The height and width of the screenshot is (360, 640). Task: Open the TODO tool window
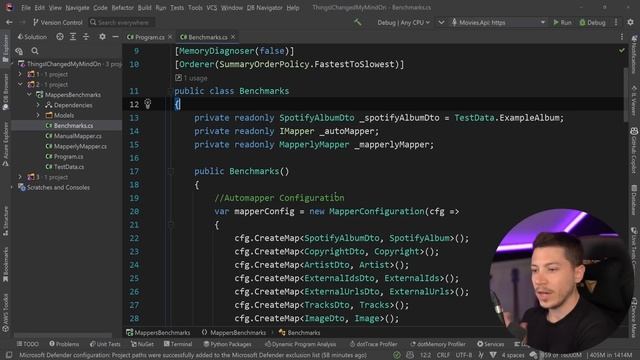(x=28, y=344)
